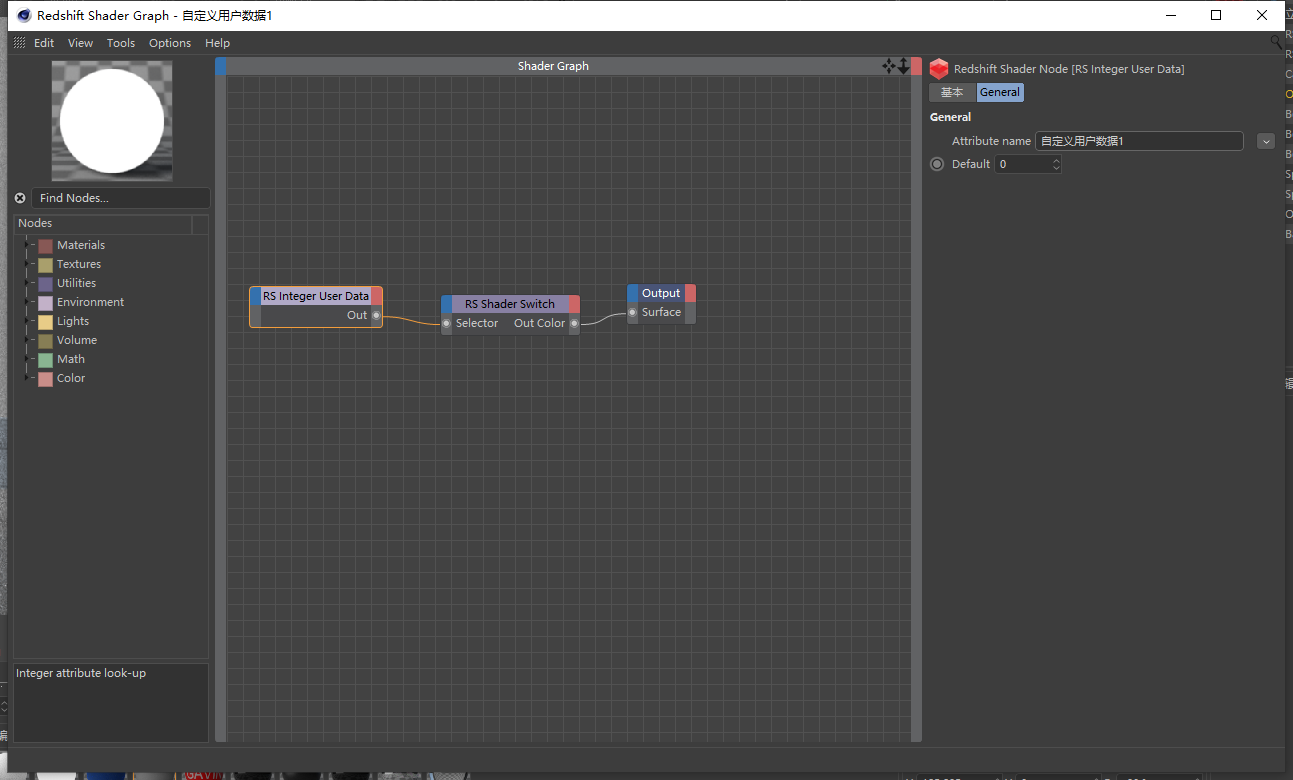The width and height of the screenshot is (1293, 780).
Task: Click the red corner square of the Shader Graph header
Action: [x=916, y=66]
